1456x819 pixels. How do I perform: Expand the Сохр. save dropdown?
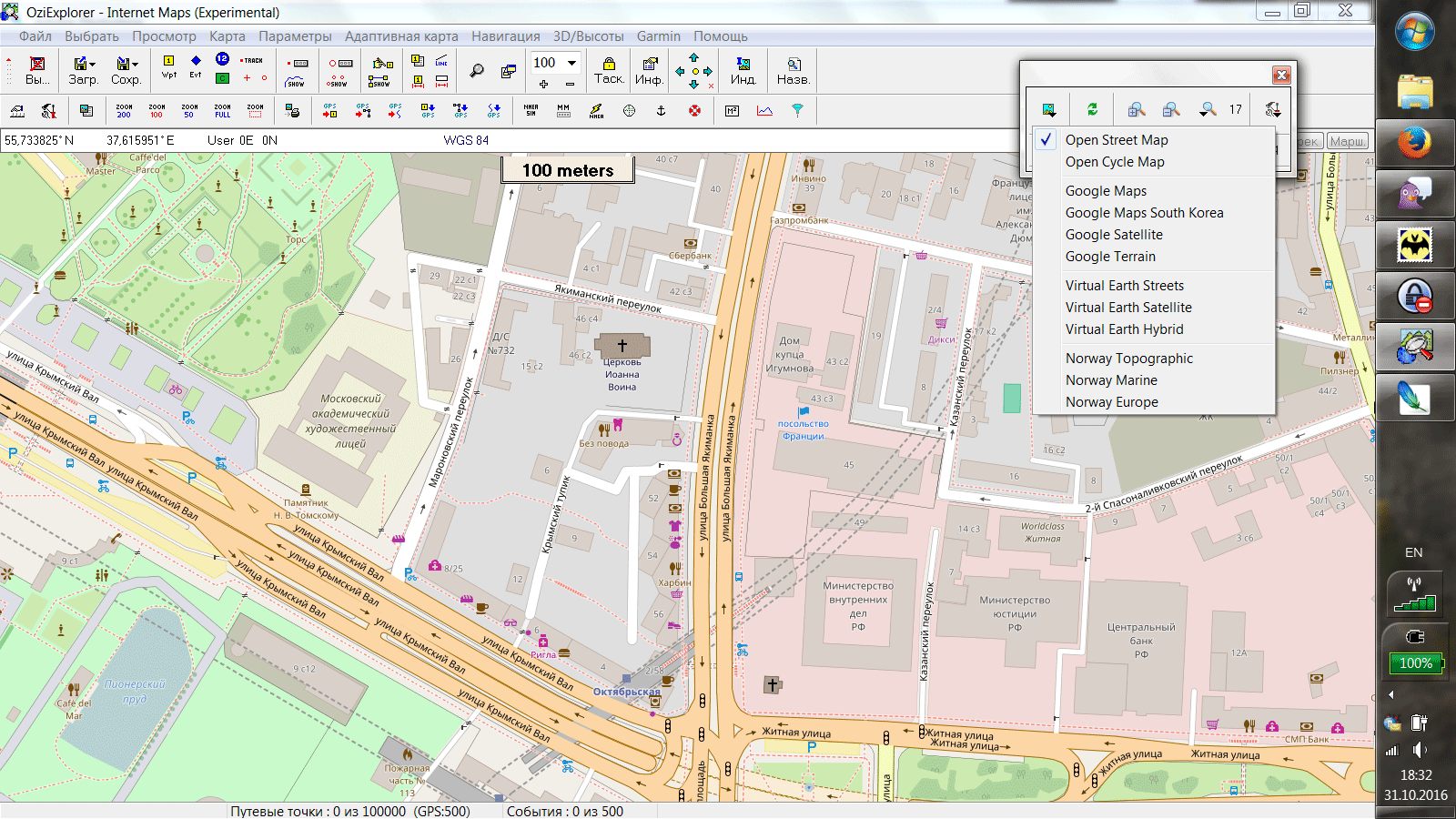click(136, 65)
